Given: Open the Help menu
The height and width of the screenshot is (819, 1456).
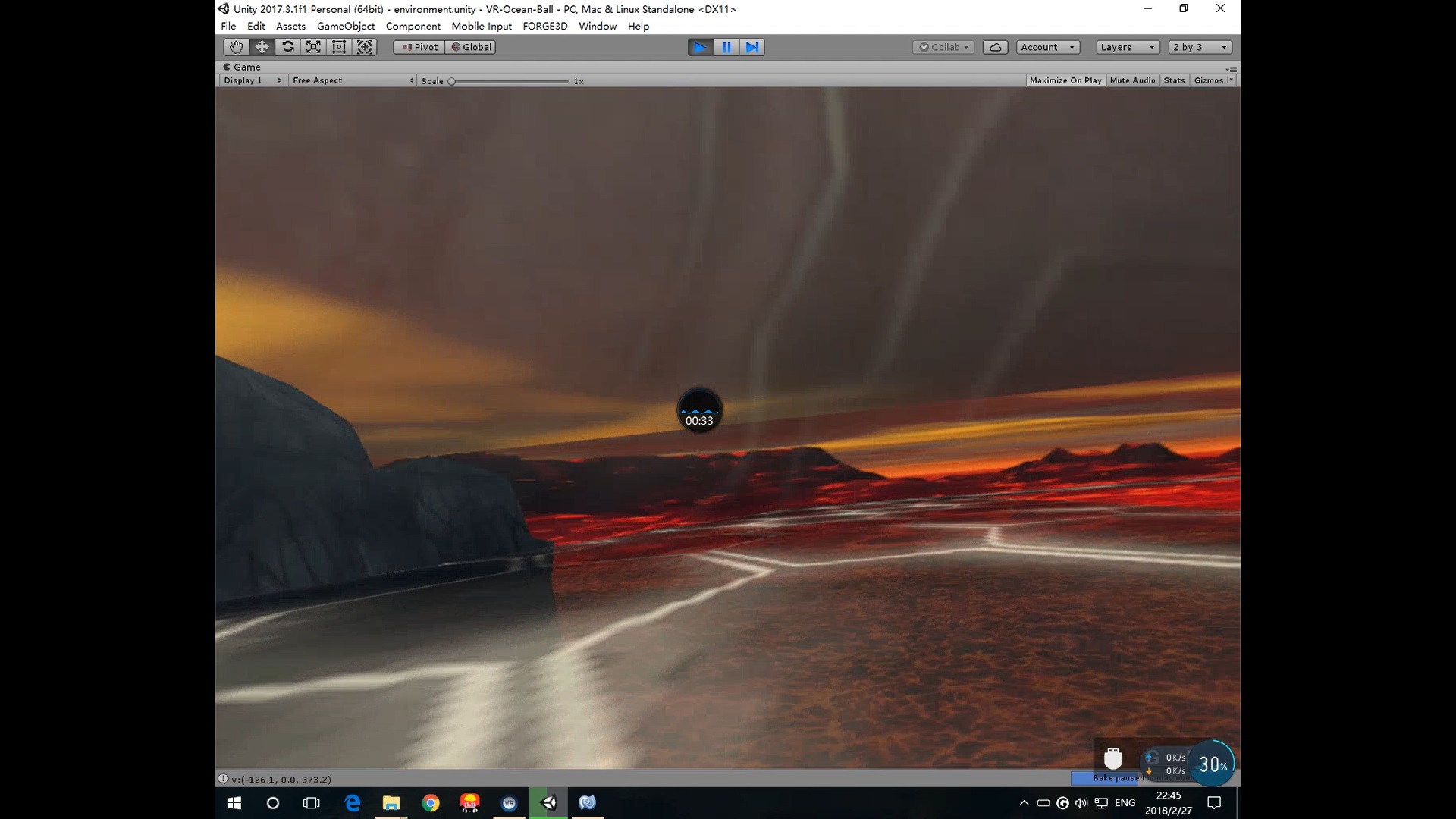Looking at the screenshot, I should [x=639, y=26].
